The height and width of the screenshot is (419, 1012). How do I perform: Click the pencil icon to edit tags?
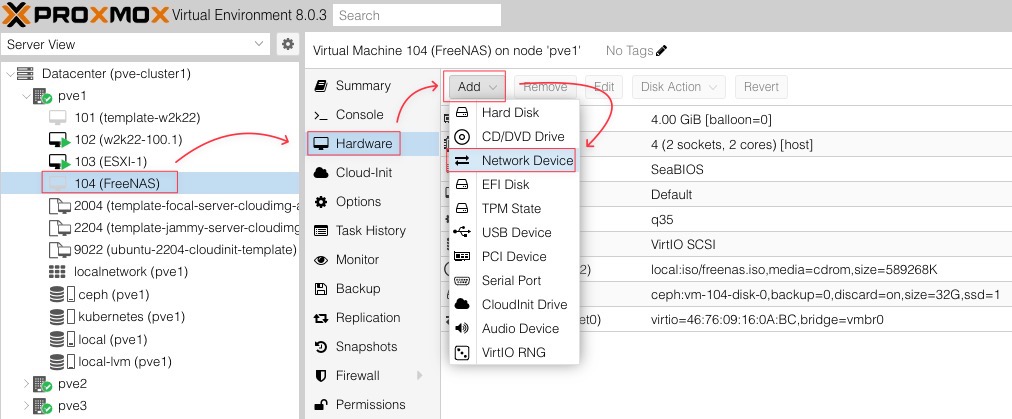[661, 50]
